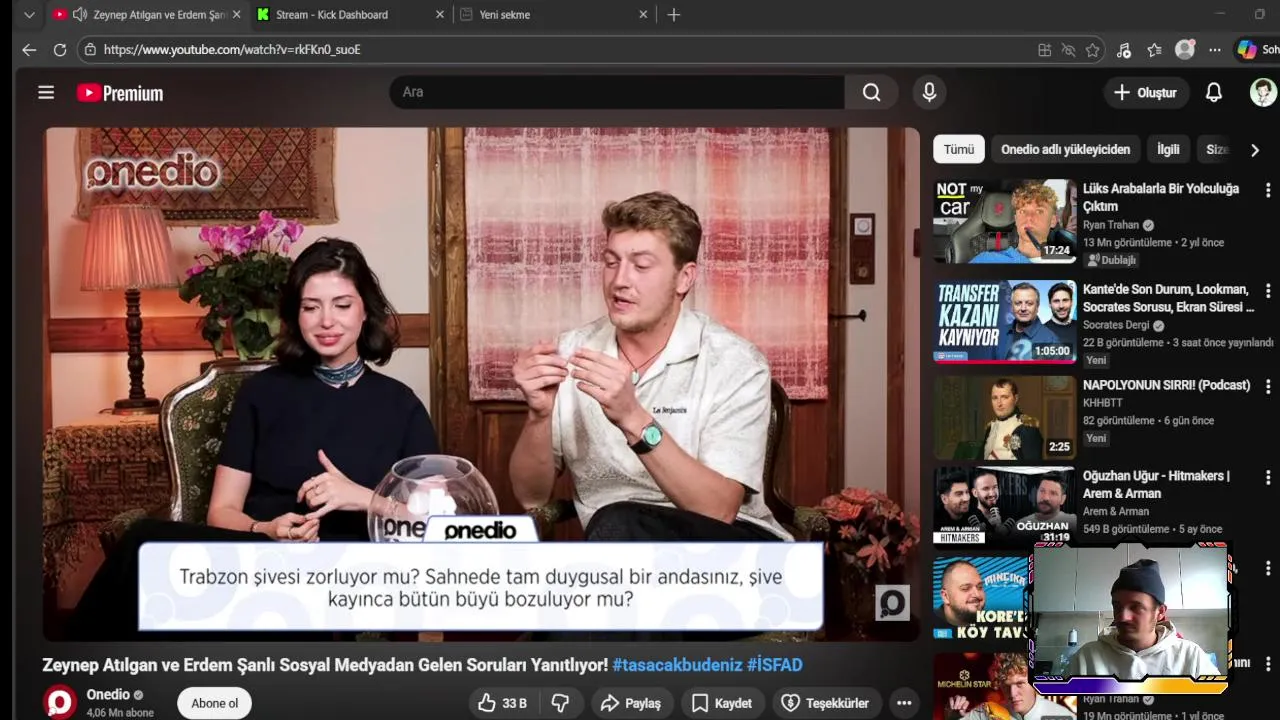Screen dimensions: 1280x720
Task: Mute the tab via speaker icon on YouTube tab
Action: (x=79, y=15)
